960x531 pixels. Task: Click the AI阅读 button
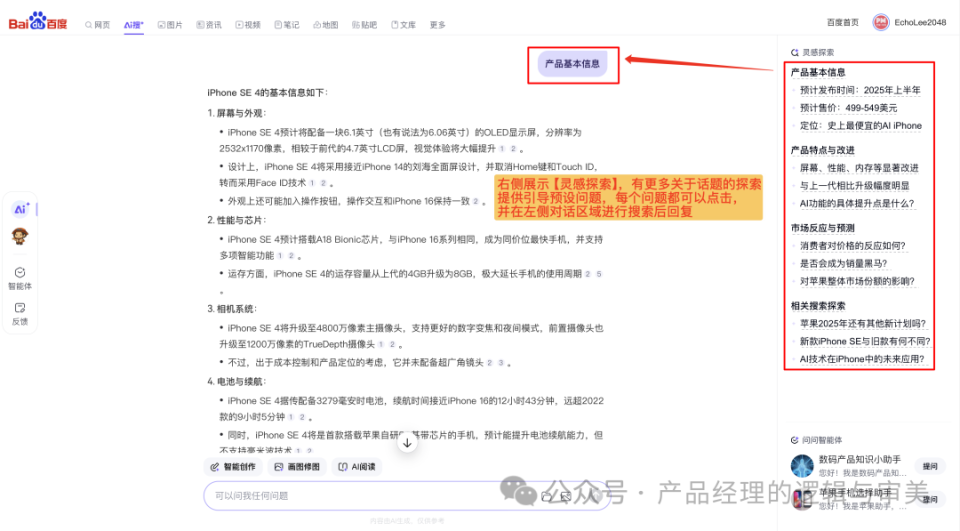point(357,467)
